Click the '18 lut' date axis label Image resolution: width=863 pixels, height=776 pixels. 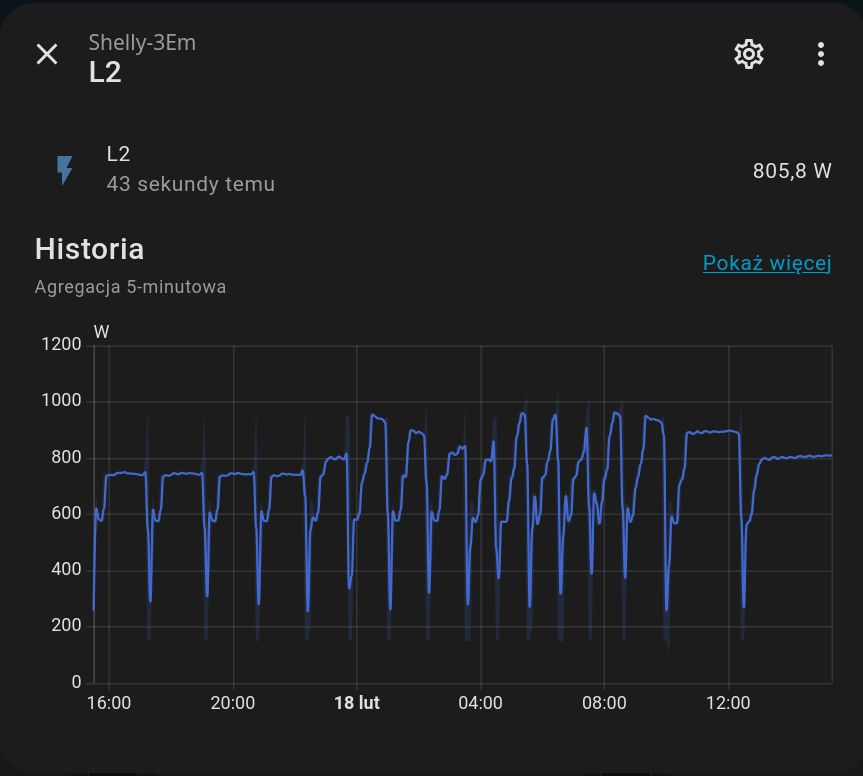[x=357, y=703]
